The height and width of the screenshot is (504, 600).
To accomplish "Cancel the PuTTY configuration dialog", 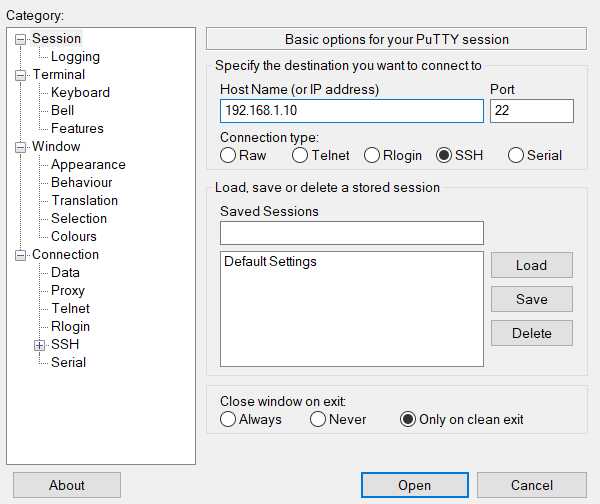I will pyautogui.click(x=532, y=485).
